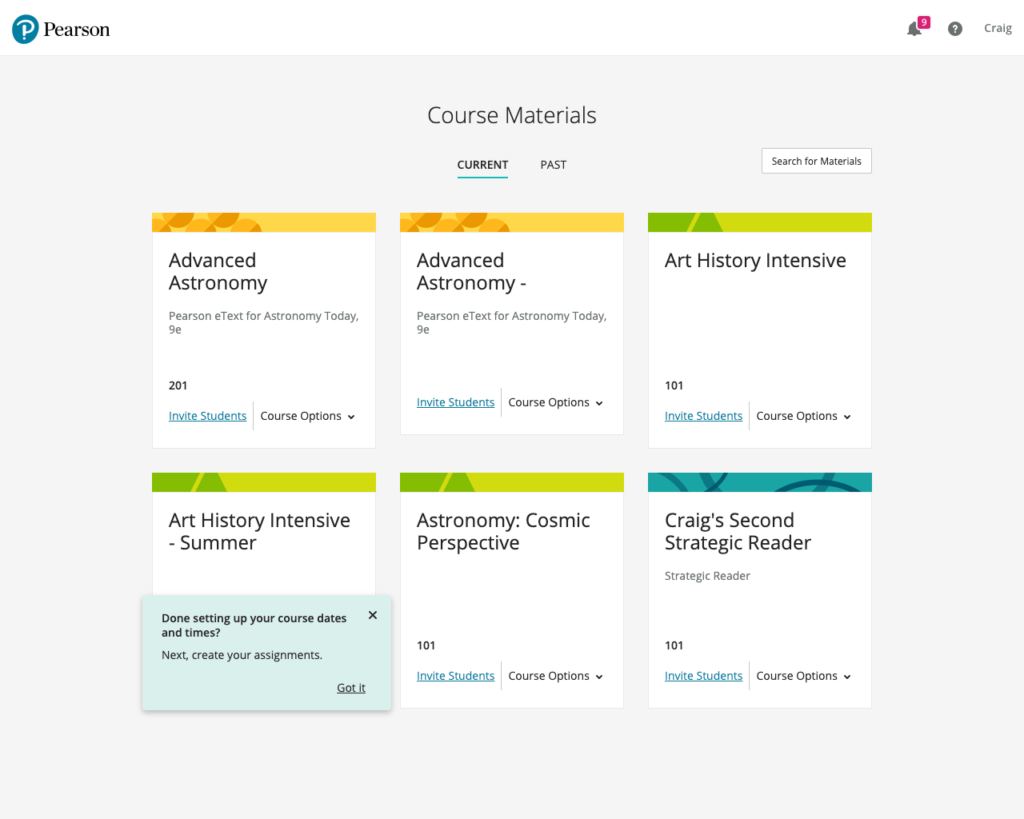This screenshot has width=1024, height=819.
Task: Expand Course Options for Art History Intensive
Action: point(804,416)
